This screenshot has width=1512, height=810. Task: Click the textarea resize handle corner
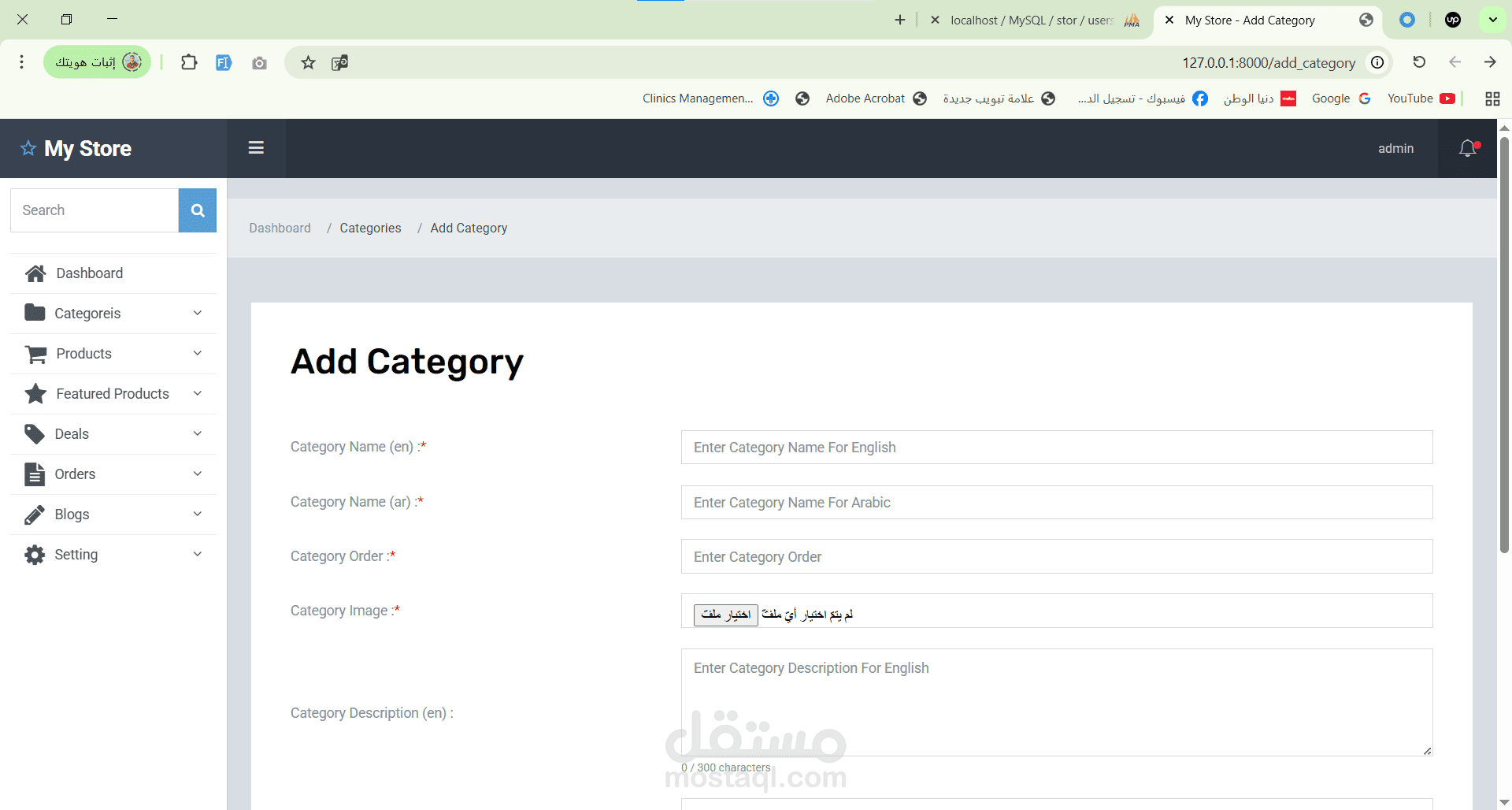coord(1427,751)
